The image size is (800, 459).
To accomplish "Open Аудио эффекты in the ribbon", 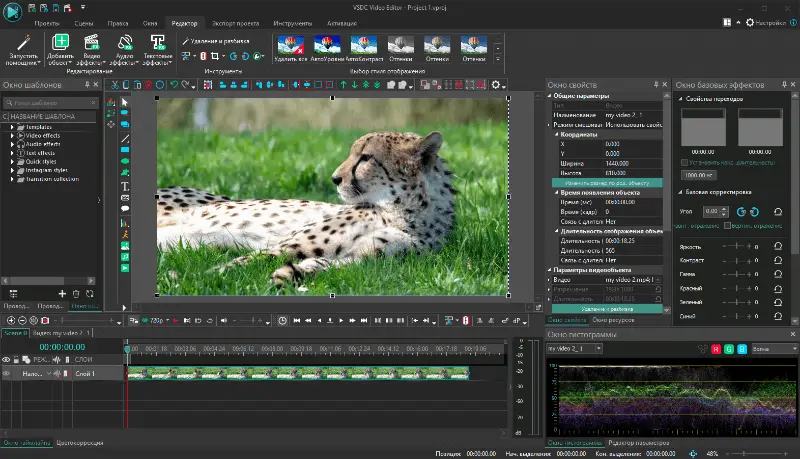I will [124, 49].
